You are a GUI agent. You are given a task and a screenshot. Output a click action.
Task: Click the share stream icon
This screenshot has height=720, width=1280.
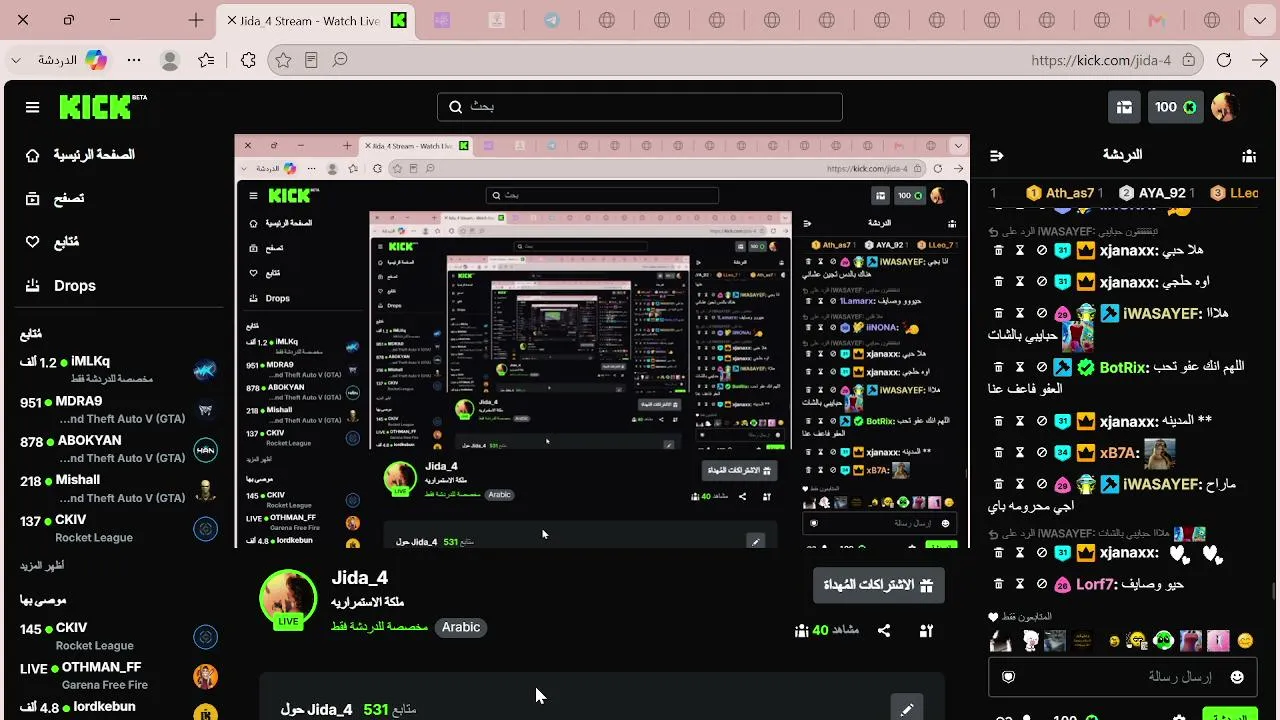coord(884,631)
